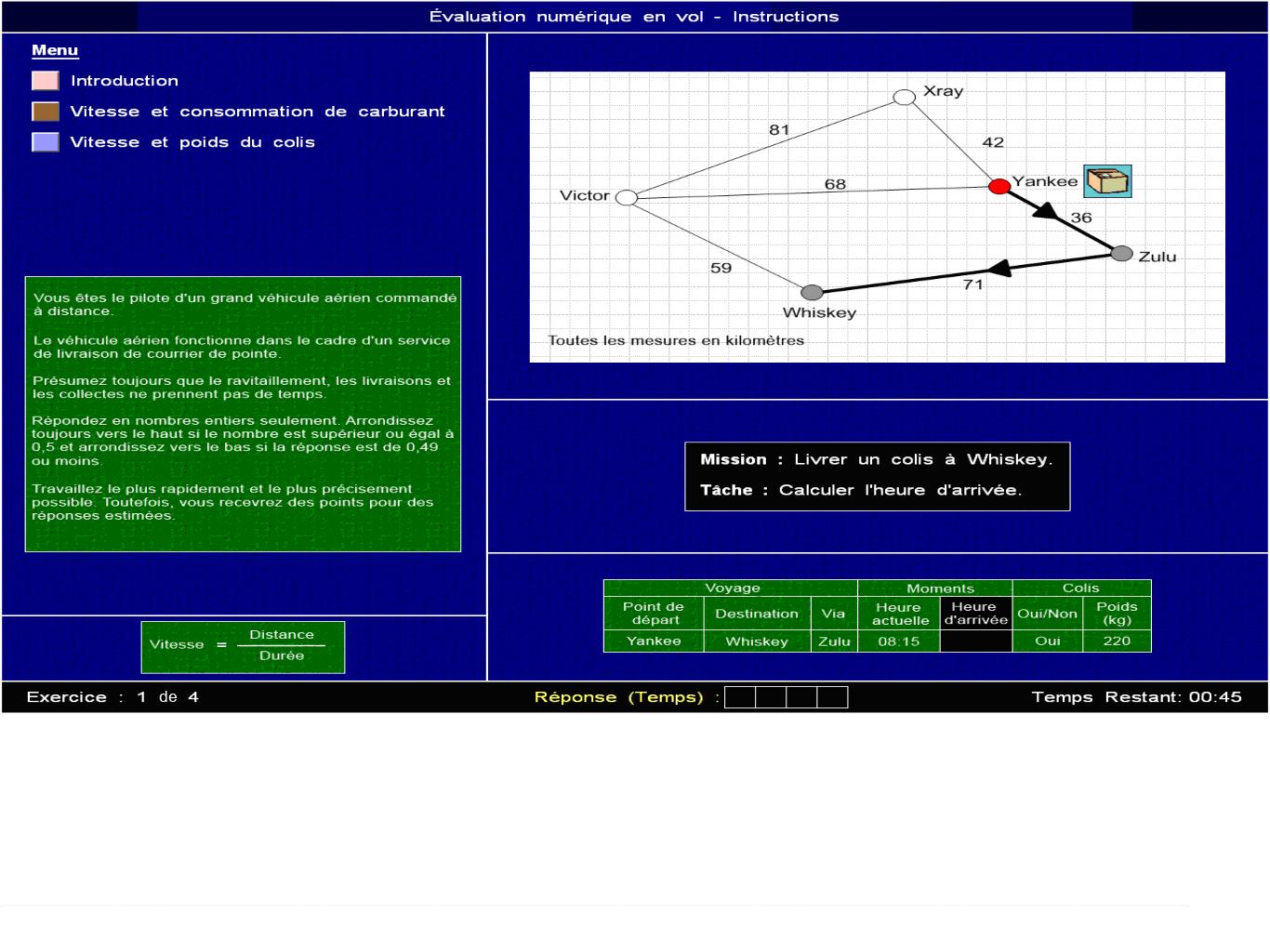Screen dimensions: 1270x952
Task: Click the pink Introduction color box
Action: point(46,81)
